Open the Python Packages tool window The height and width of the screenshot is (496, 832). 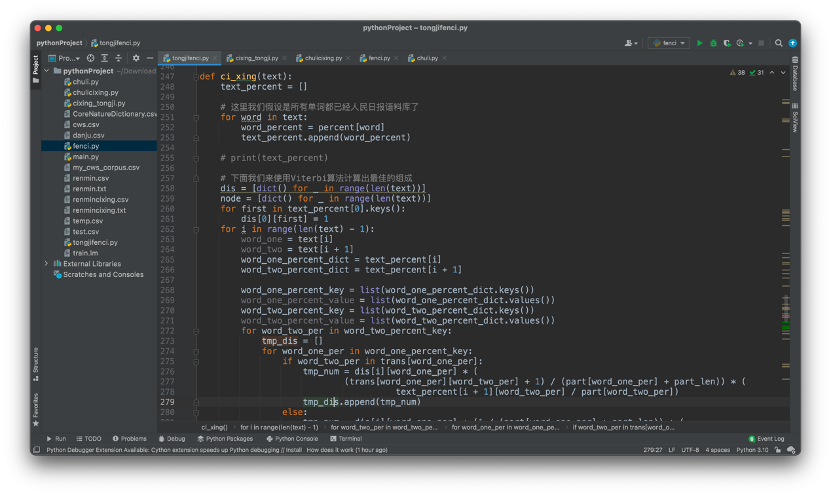point(225,439)
